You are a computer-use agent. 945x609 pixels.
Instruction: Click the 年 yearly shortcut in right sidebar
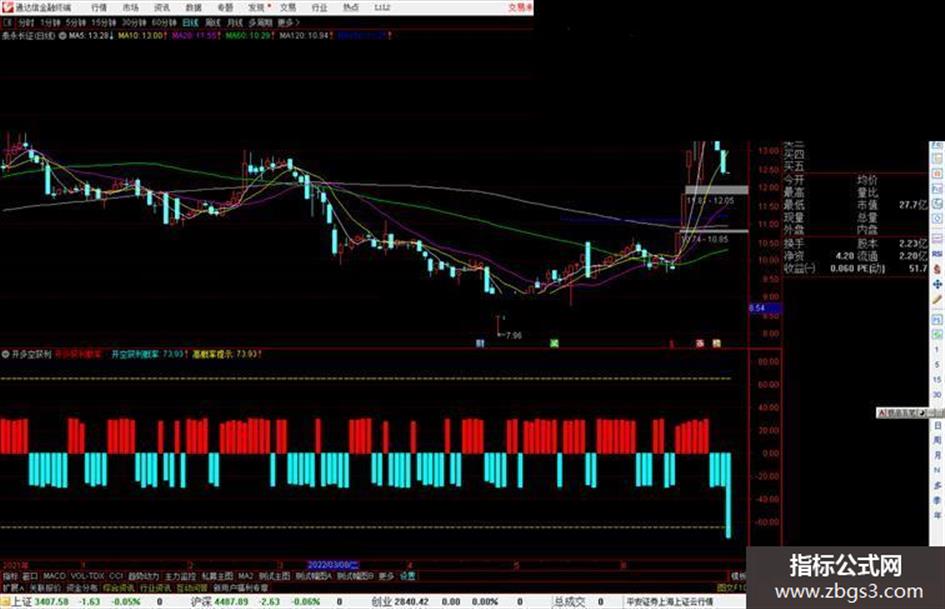point(937,516)
